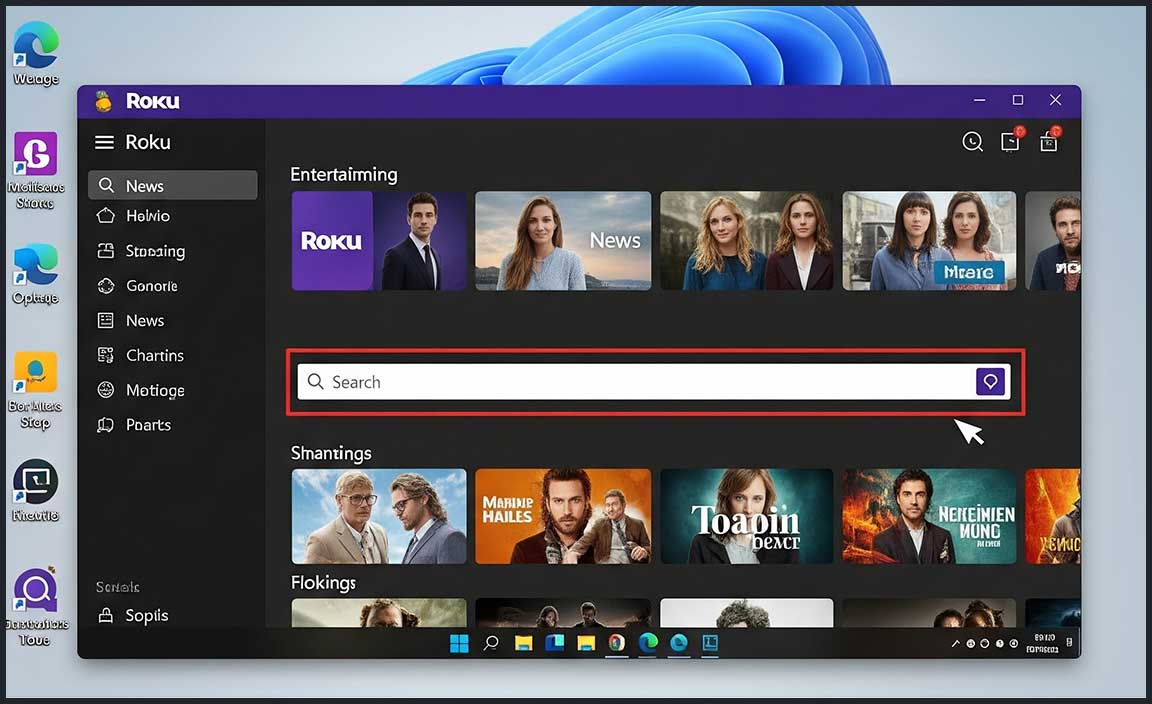Click the clock in the taskbar
The height and width of the screenshot is (704, 1152).
click(x=1043, y=644)
